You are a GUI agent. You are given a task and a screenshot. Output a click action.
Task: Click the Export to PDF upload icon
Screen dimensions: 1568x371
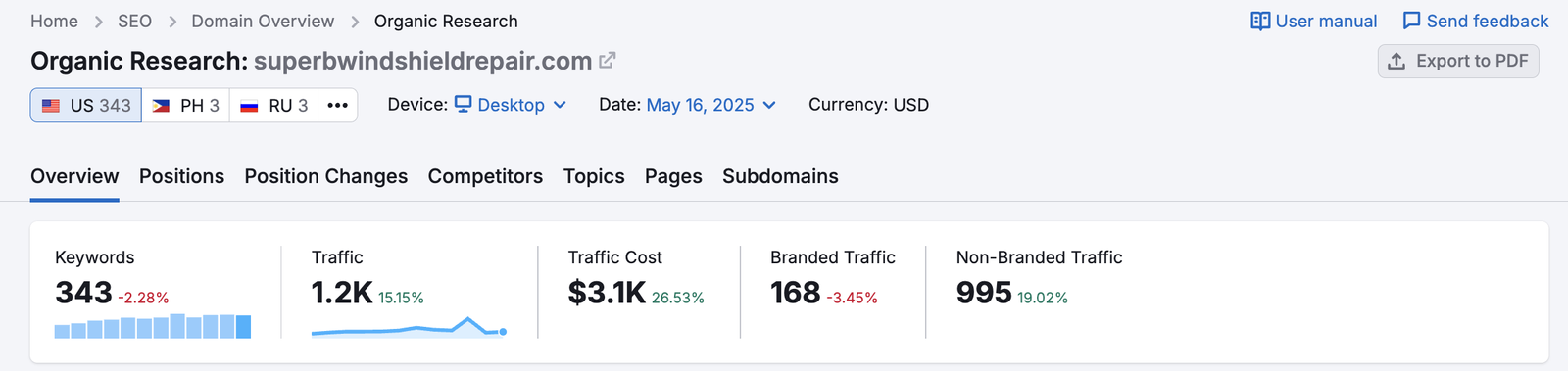point(1396,61)
